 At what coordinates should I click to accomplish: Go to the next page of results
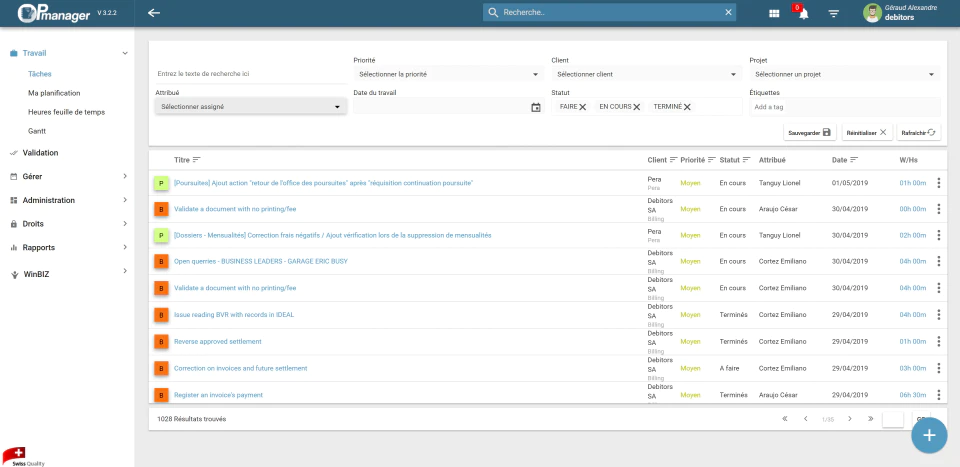tap(850, 419)
